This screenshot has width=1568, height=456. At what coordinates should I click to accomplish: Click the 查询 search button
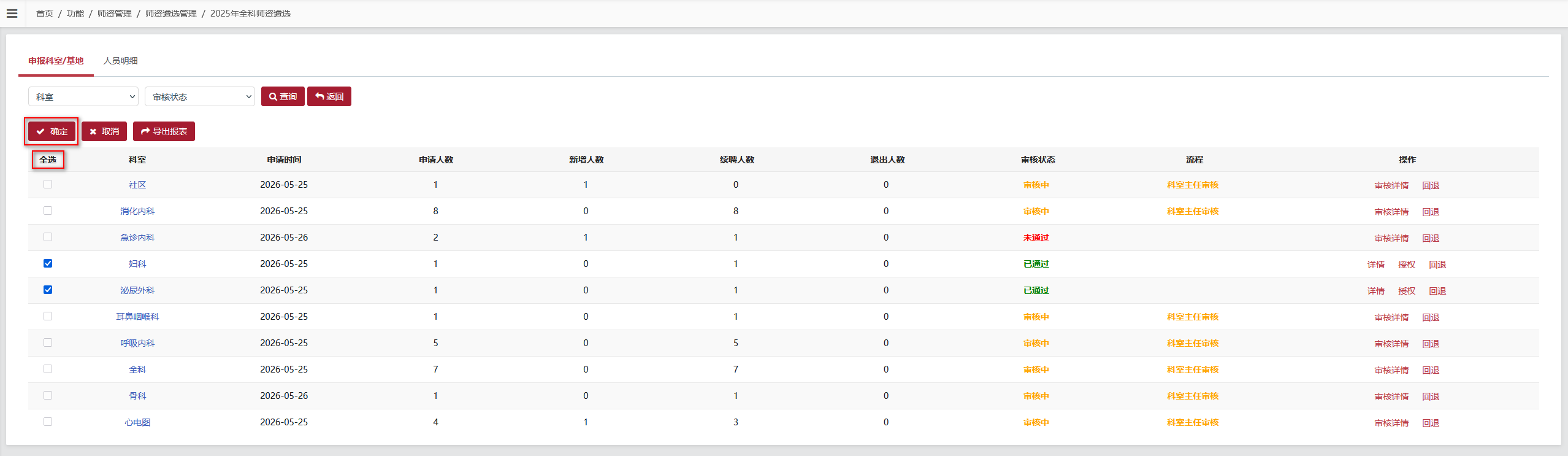click(x=283, y=96)
